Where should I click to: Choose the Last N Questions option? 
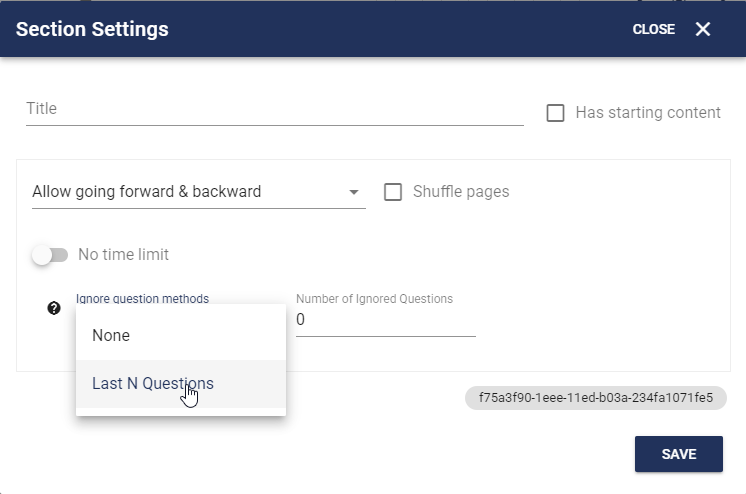[181, 384]
